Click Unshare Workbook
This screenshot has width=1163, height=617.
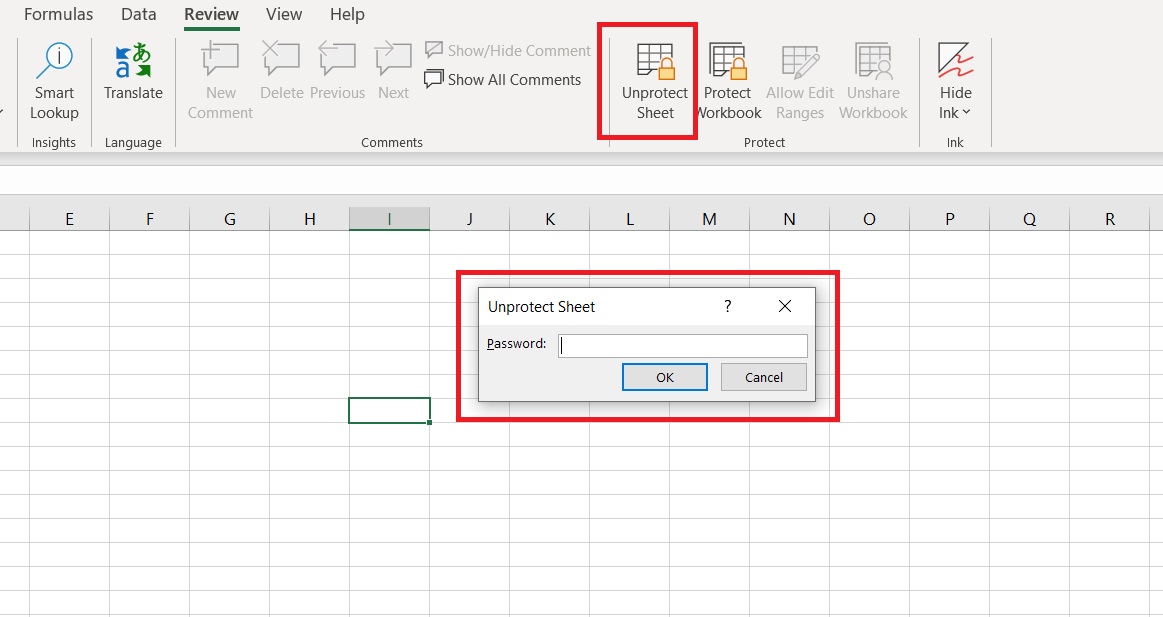tap(873, 82)
